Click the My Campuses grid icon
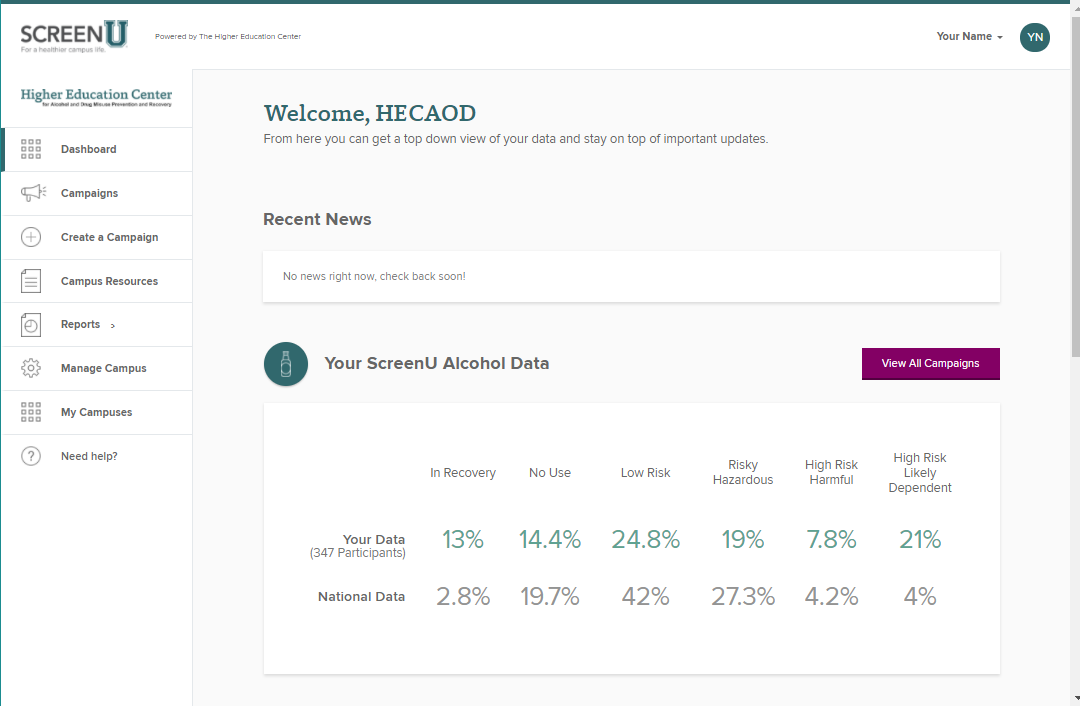The image size is (1080, 706). coord(31,412)
